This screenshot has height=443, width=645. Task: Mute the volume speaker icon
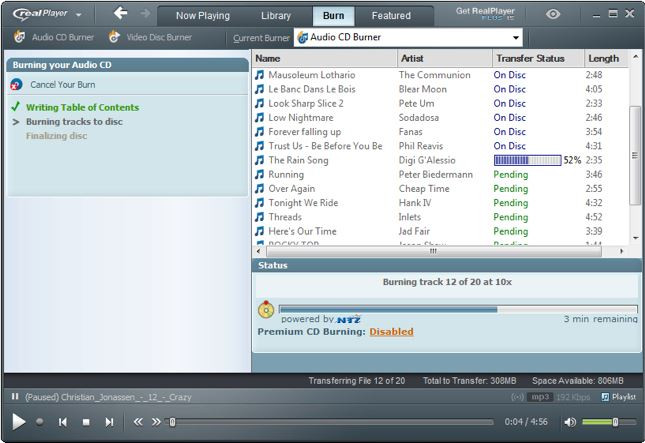[570, 422]
